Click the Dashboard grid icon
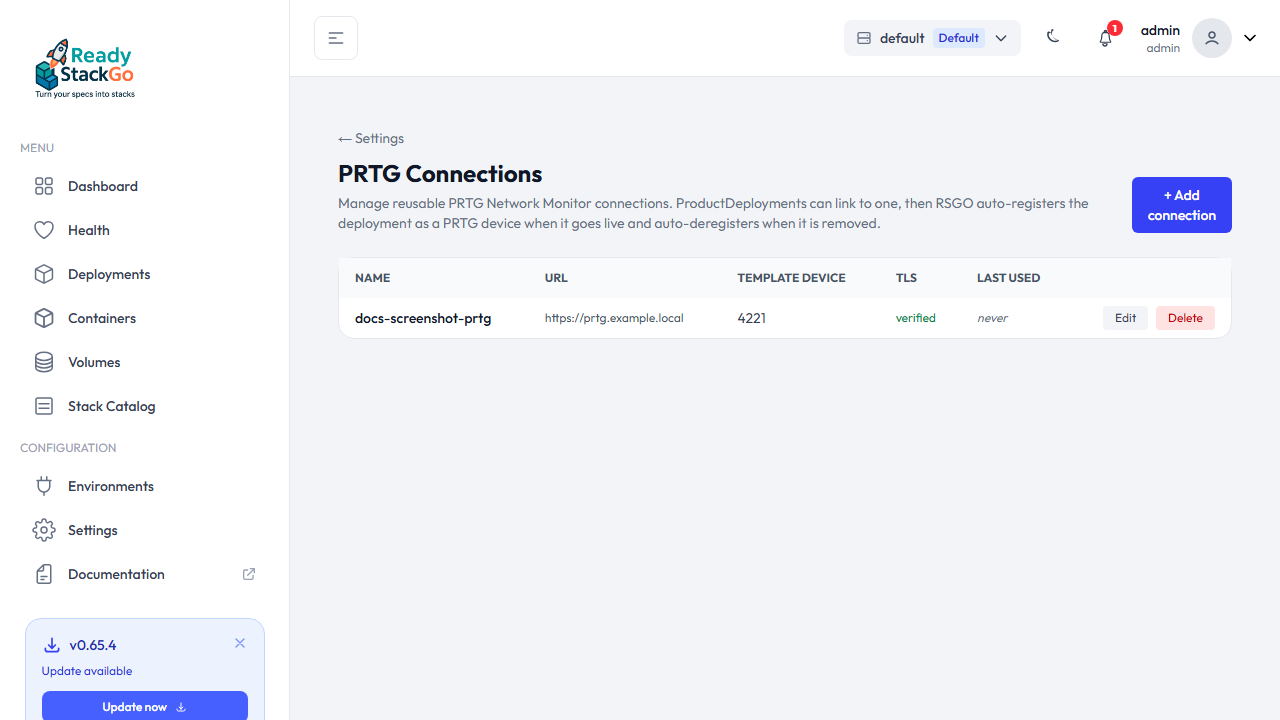1280x720 pixels. (44, 186)
